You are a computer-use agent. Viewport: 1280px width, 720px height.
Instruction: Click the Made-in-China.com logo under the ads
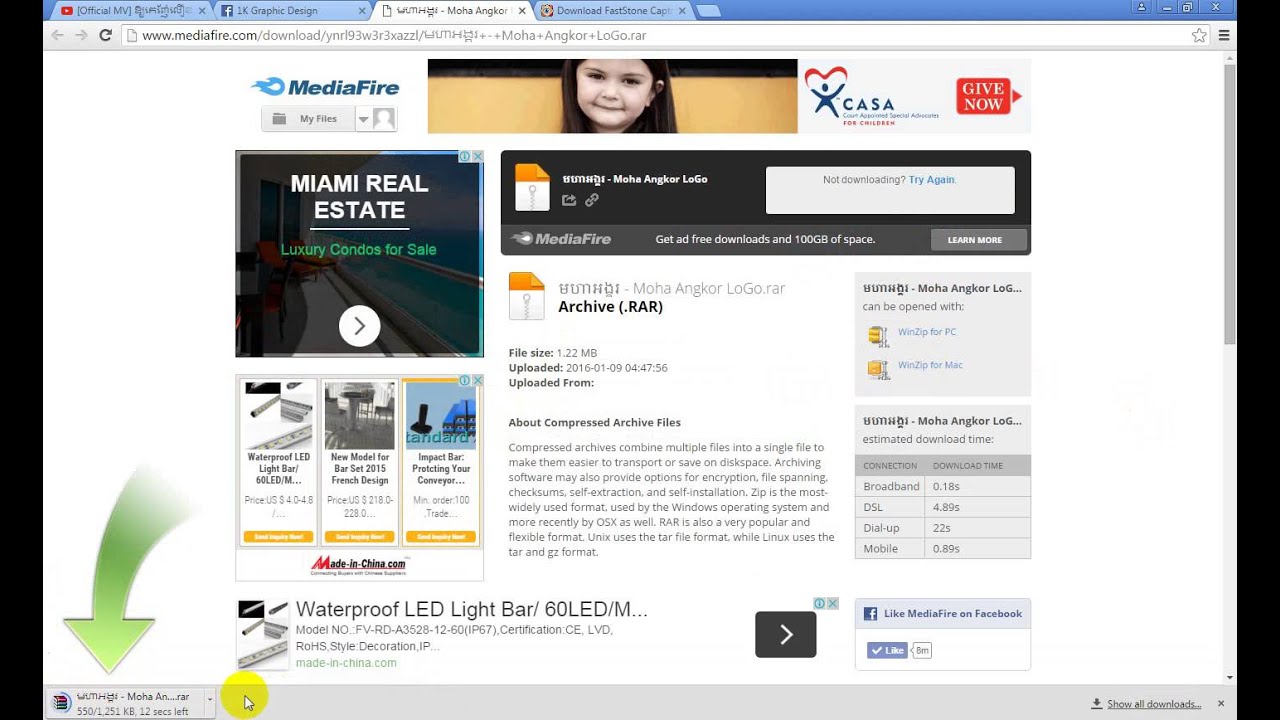pyautogui.click(x=359, y=565)
